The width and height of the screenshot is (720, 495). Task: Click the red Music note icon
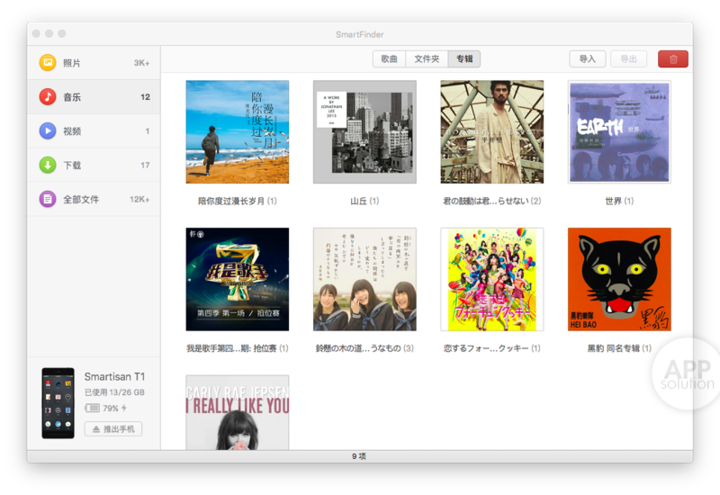pos(47,97)
